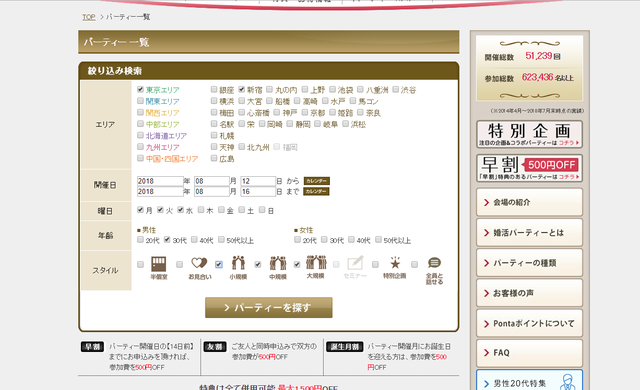The image size is (640, 390).
Task: Check the 半個室 style checkbox
Action: 140,264
